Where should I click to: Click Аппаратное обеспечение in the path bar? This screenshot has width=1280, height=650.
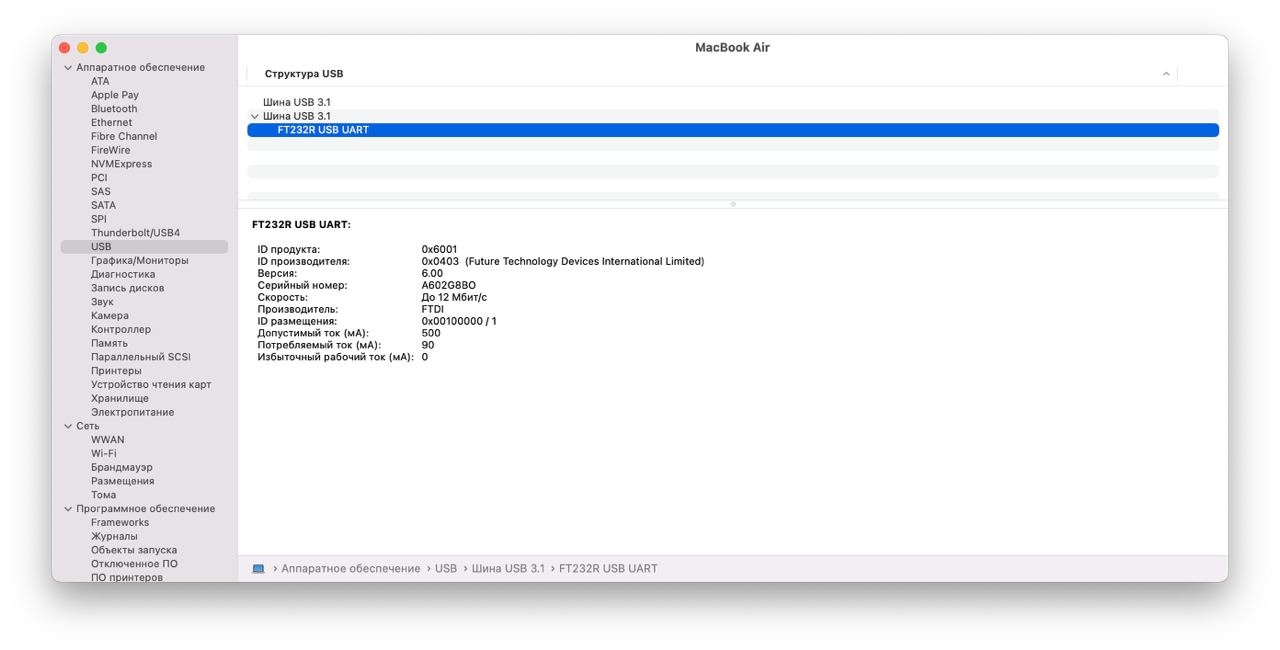(x=351, y=568)
